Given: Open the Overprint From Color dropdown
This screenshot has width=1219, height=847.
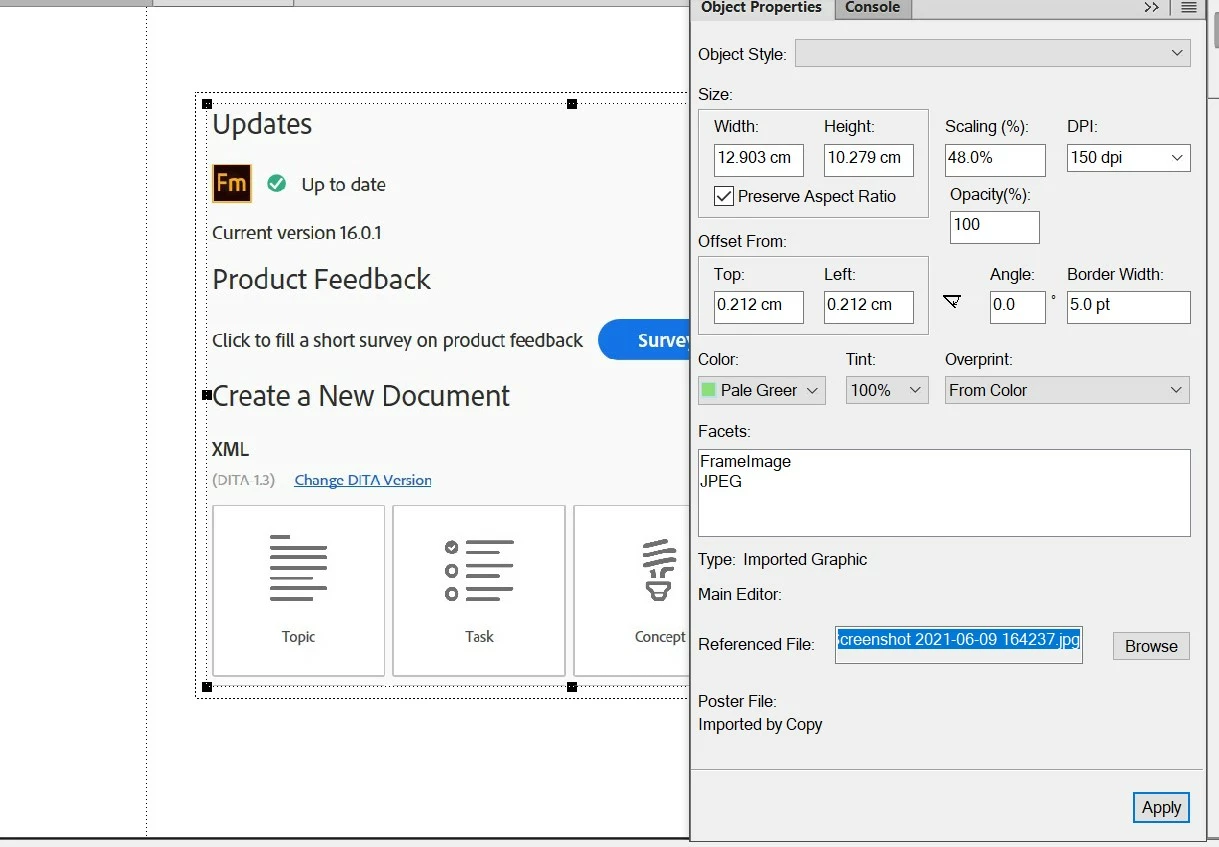Looking at the screenshot, I should click(x=1067, y=390).
